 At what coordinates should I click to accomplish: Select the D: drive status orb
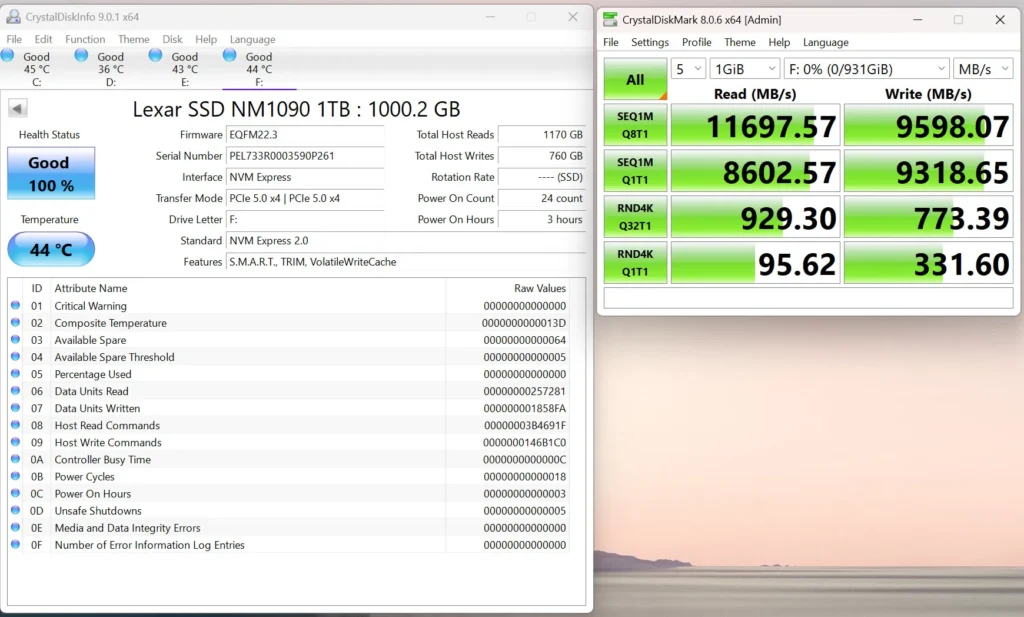point(81,55)
